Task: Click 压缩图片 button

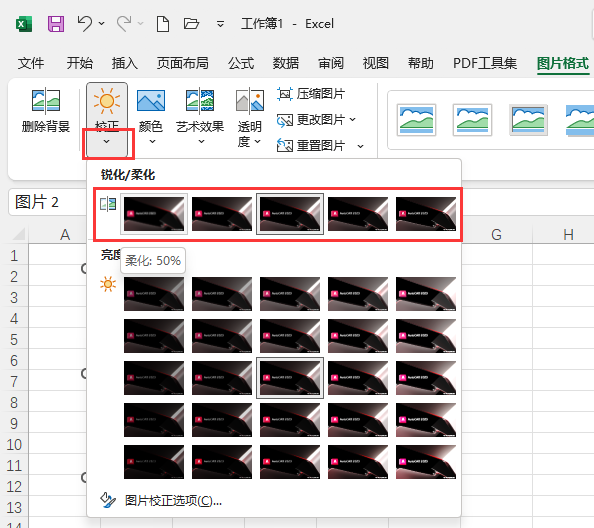Action: pos(311,94)
